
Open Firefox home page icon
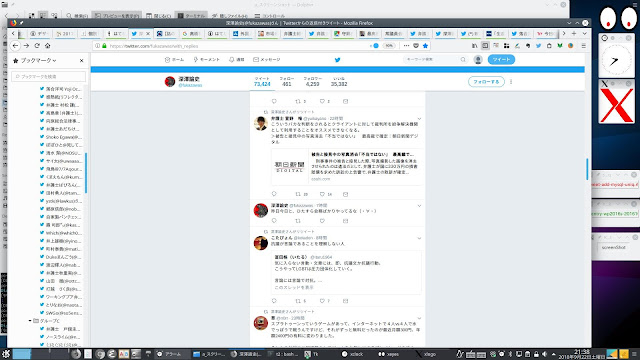[x=47, y=46]
